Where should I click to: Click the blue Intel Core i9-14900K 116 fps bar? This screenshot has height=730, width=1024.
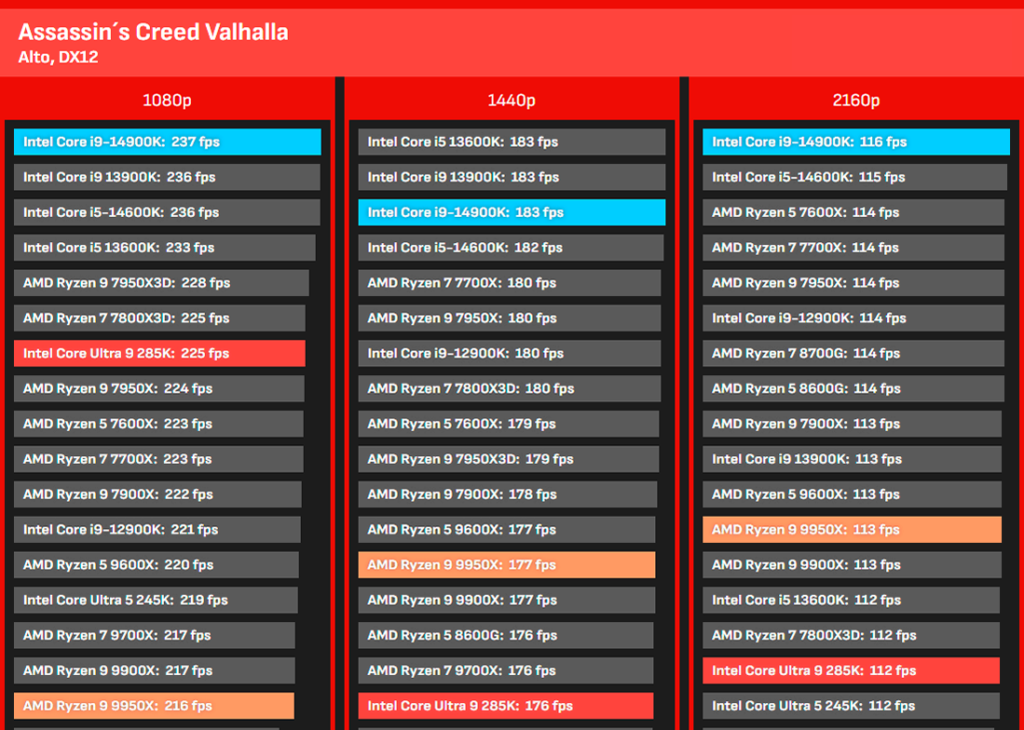tap(856, 142)
